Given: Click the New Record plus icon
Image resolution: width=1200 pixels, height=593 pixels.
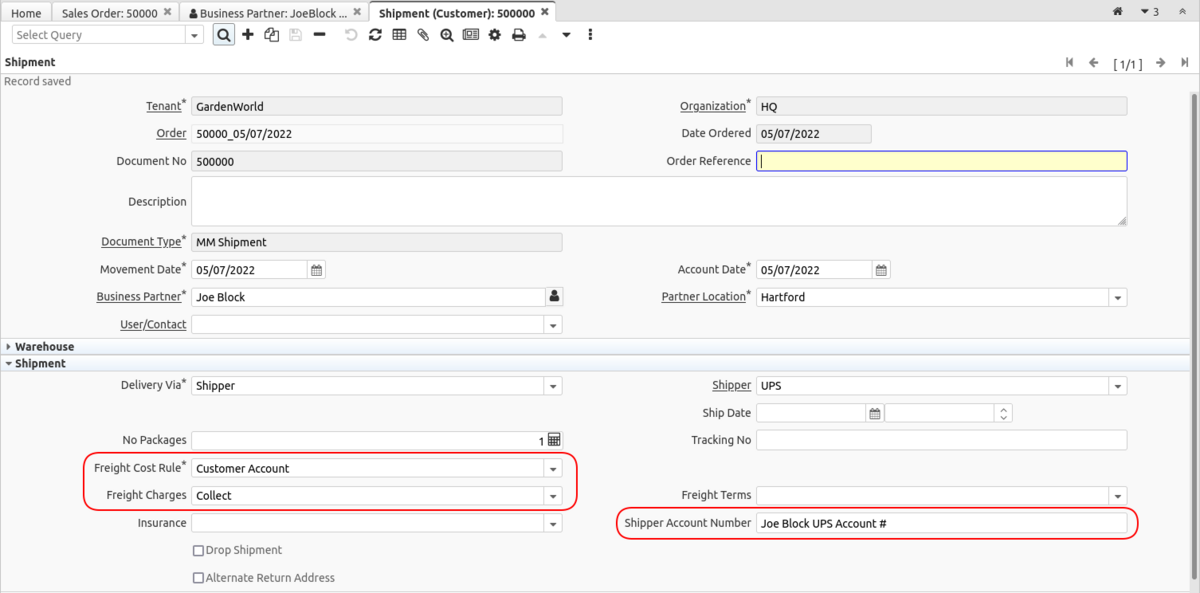Looking at the screenshot, I should (x=248, y=35).
